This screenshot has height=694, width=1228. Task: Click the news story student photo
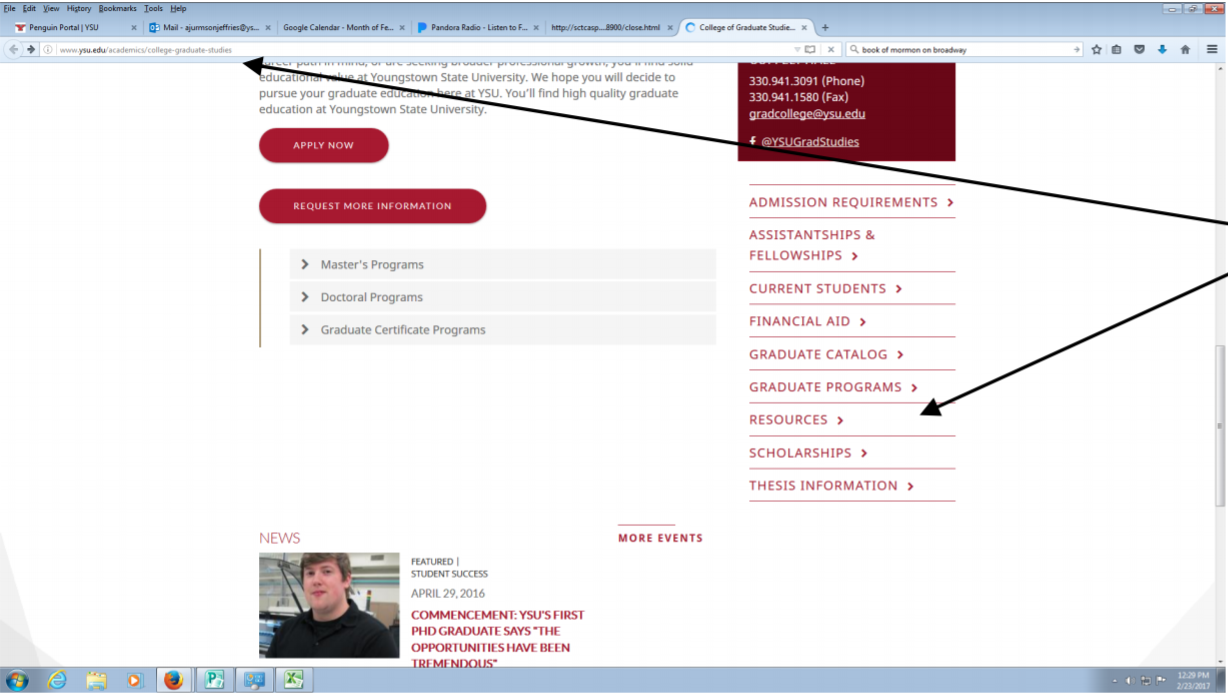pos(329,605)
